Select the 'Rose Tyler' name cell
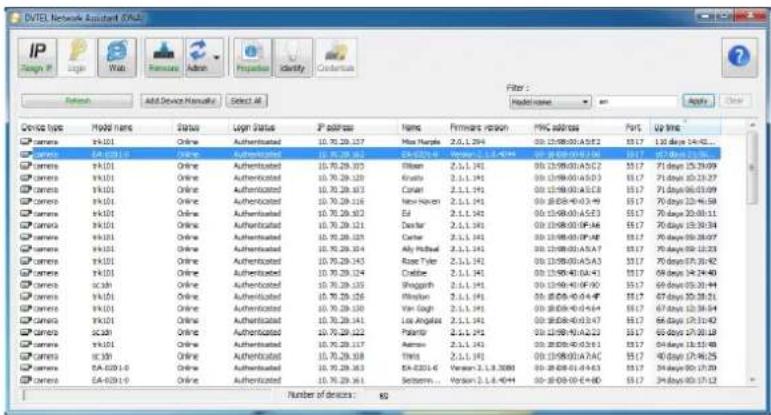The image size is (771, 415). (x=419, y=261)
